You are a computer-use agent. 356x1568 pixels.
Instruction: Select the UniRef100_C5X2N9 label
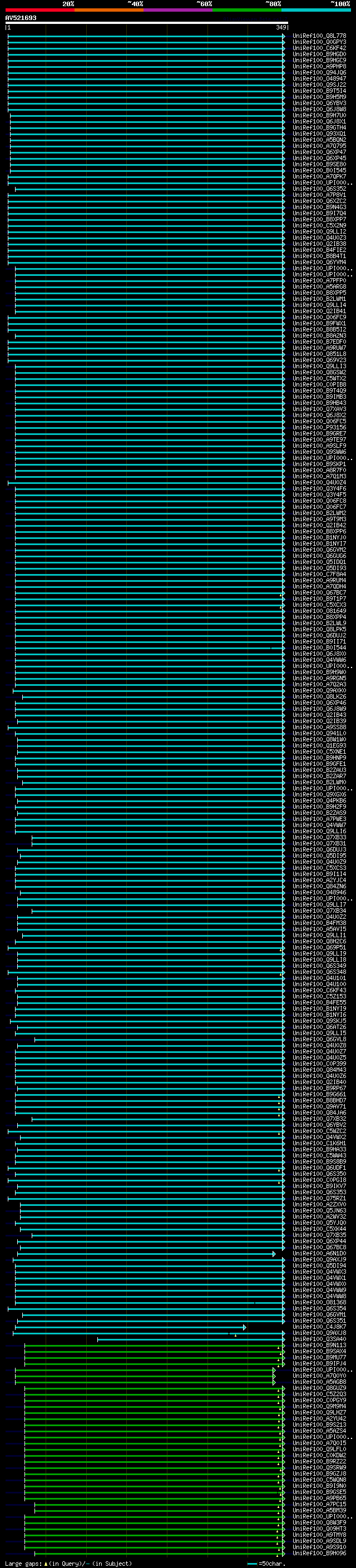319,225
